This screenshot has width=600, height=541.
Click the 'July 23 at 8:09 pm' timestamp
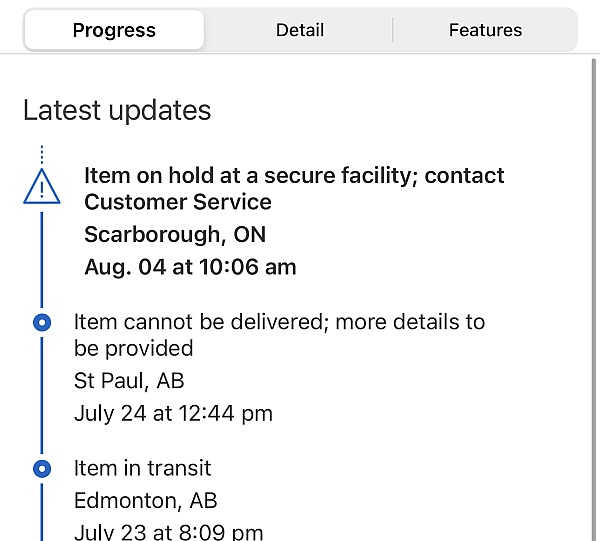pos(168,532)
